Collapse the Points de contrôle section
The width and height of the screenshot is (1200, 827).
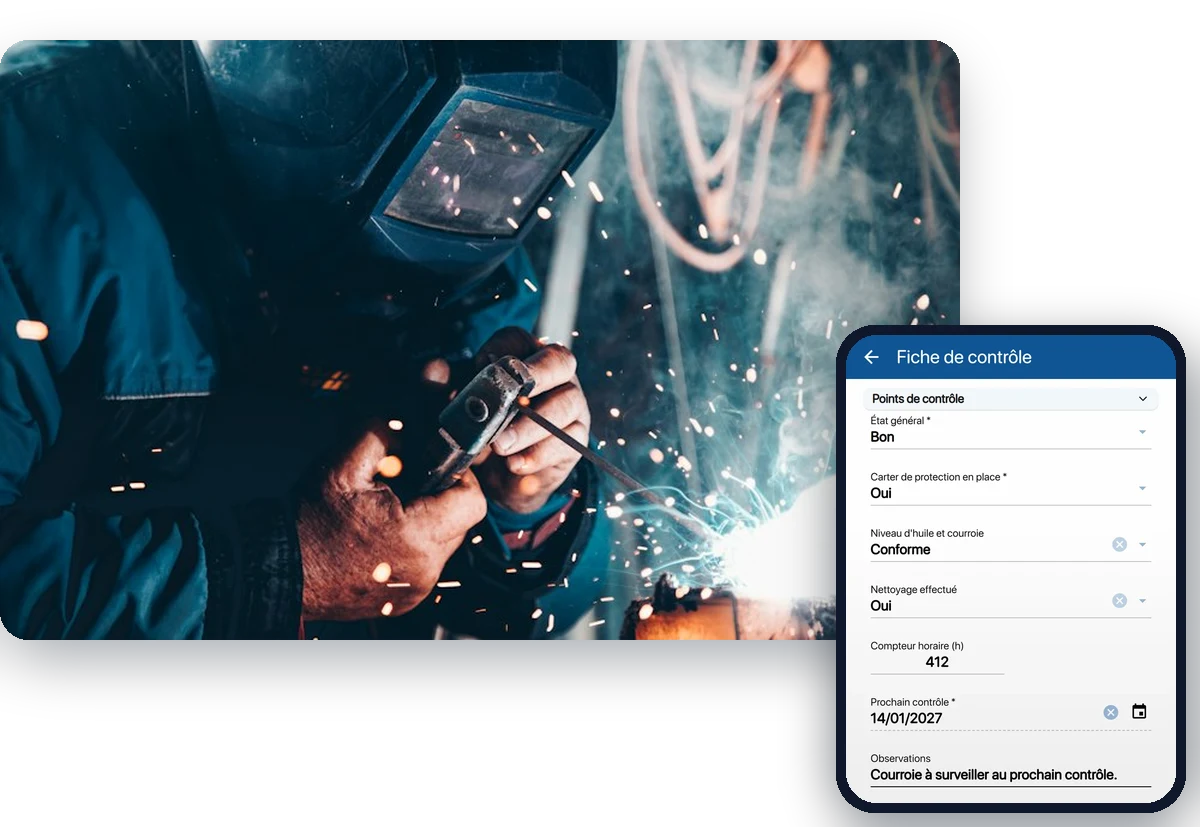[1143, 399]
